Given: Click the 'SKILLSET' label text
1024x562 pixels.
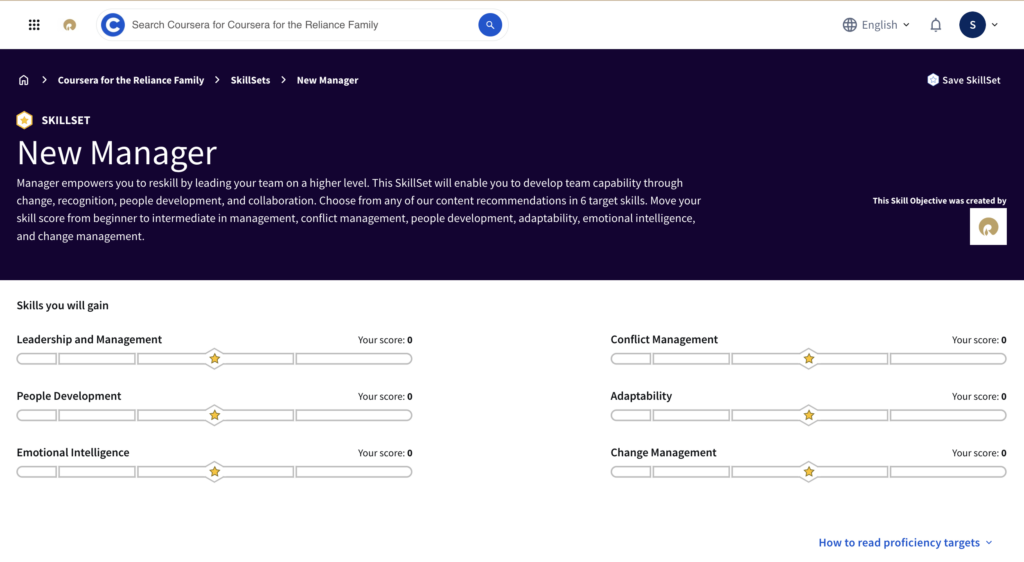Looking at the screenshot, I should (x=65, y=120).
